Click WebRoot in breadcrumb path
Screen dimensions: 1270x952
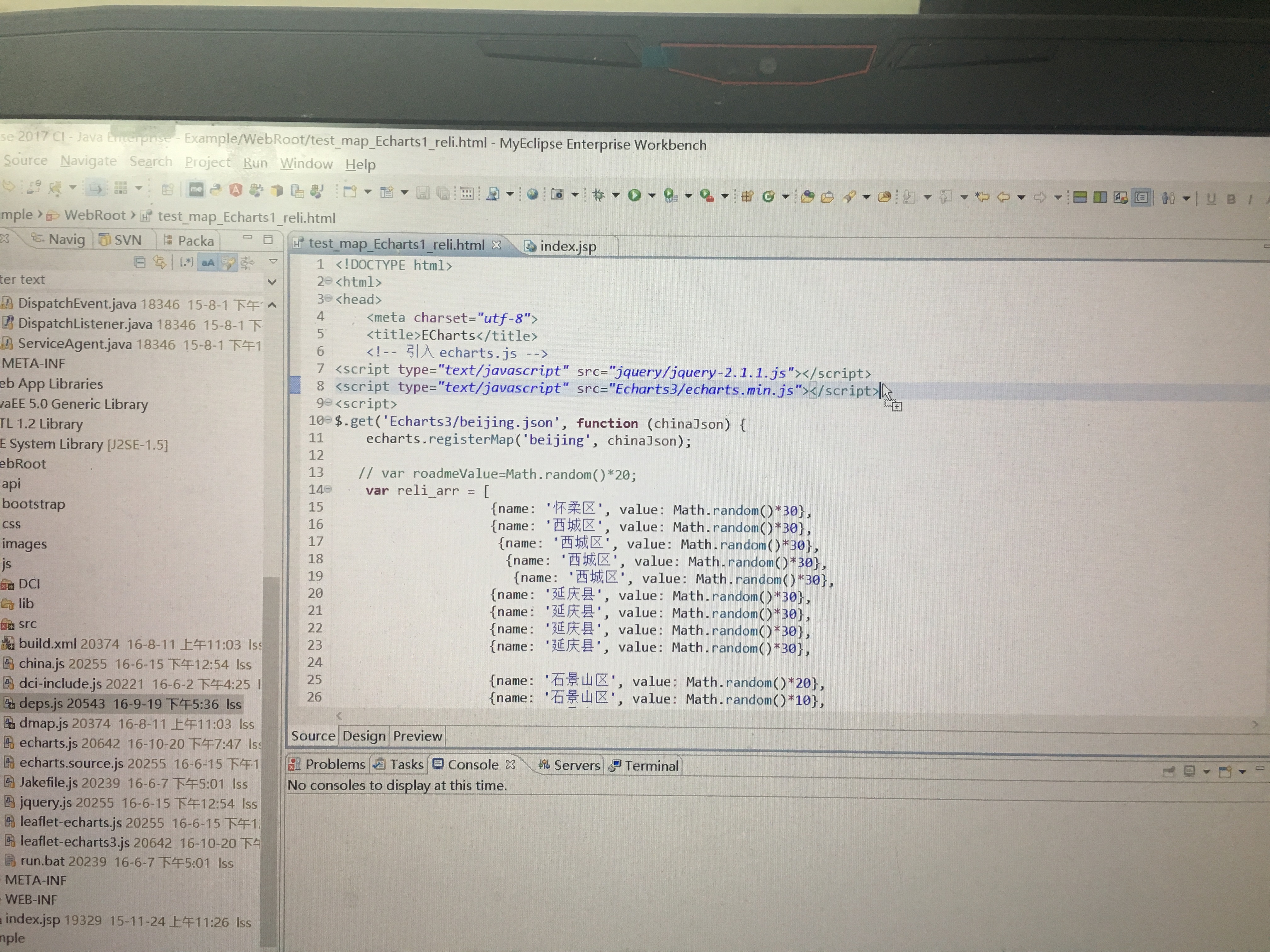coord(94,215)
